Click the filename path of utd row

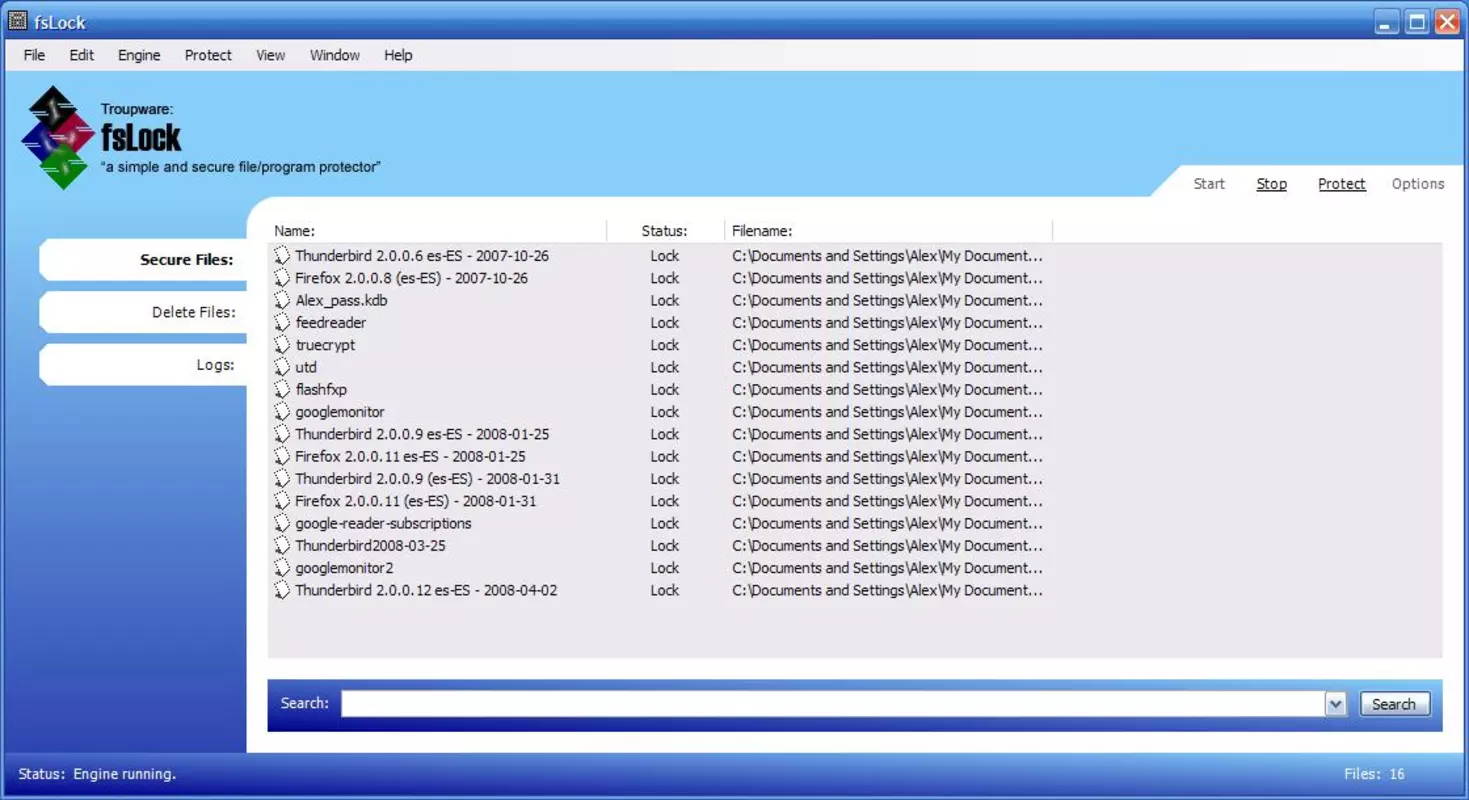pos(887,367)
